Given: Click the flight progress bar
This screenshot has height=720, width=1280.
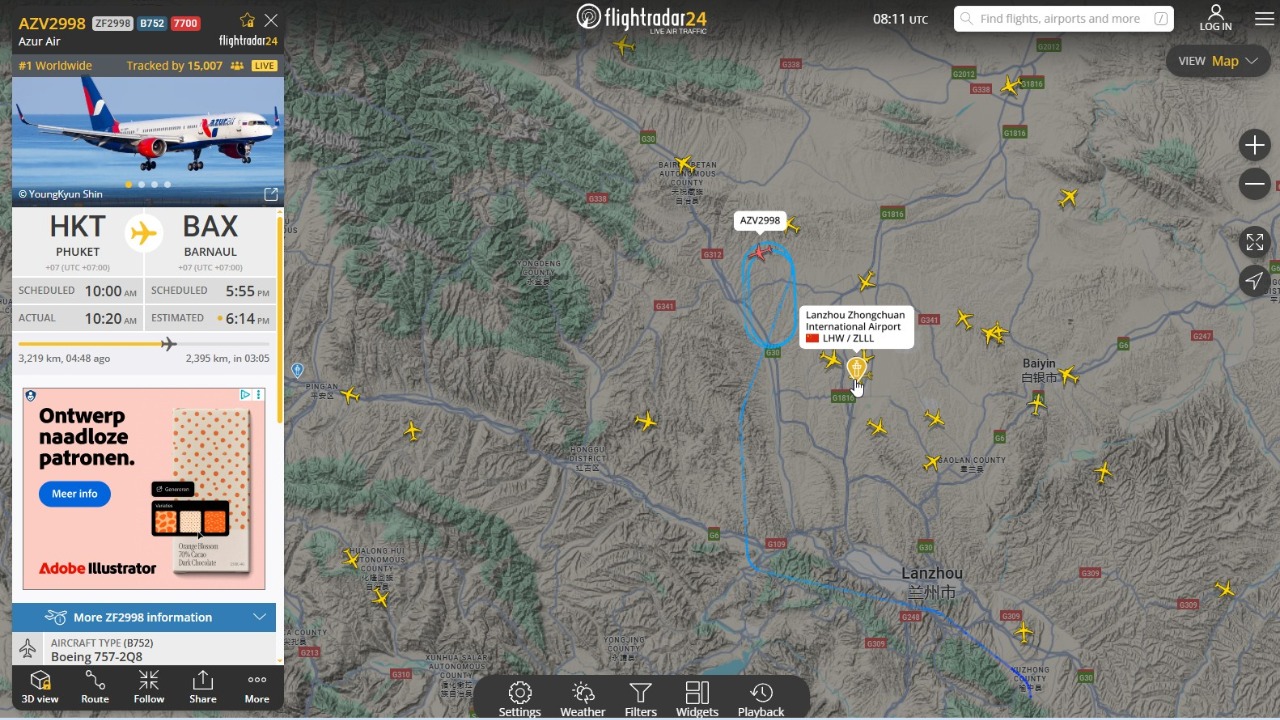Looking at the screenshot, I should coord(144,344).
